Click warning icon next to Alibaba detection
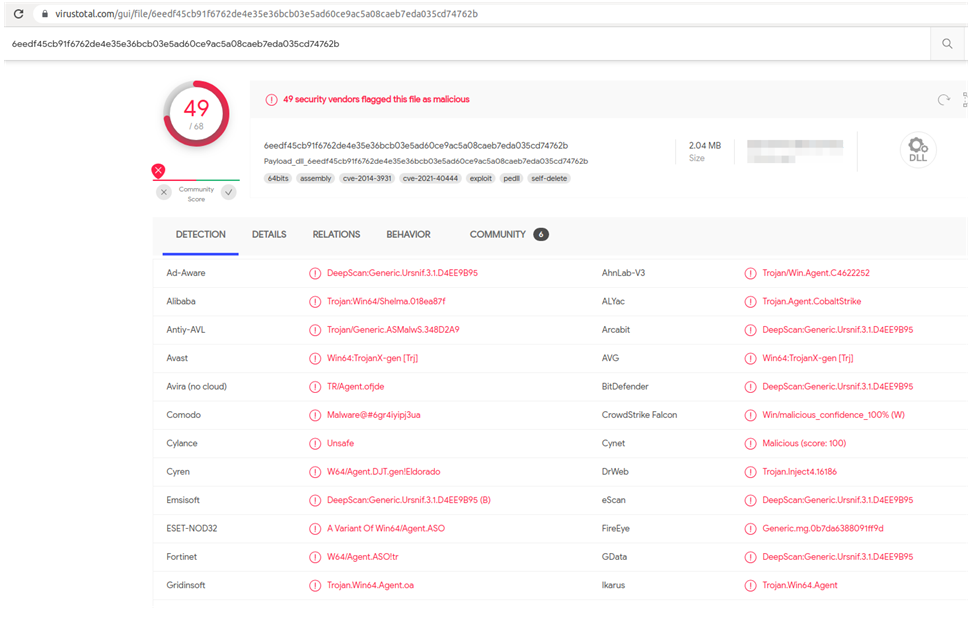This screenshot has height=617, width=980. (315, 301)
